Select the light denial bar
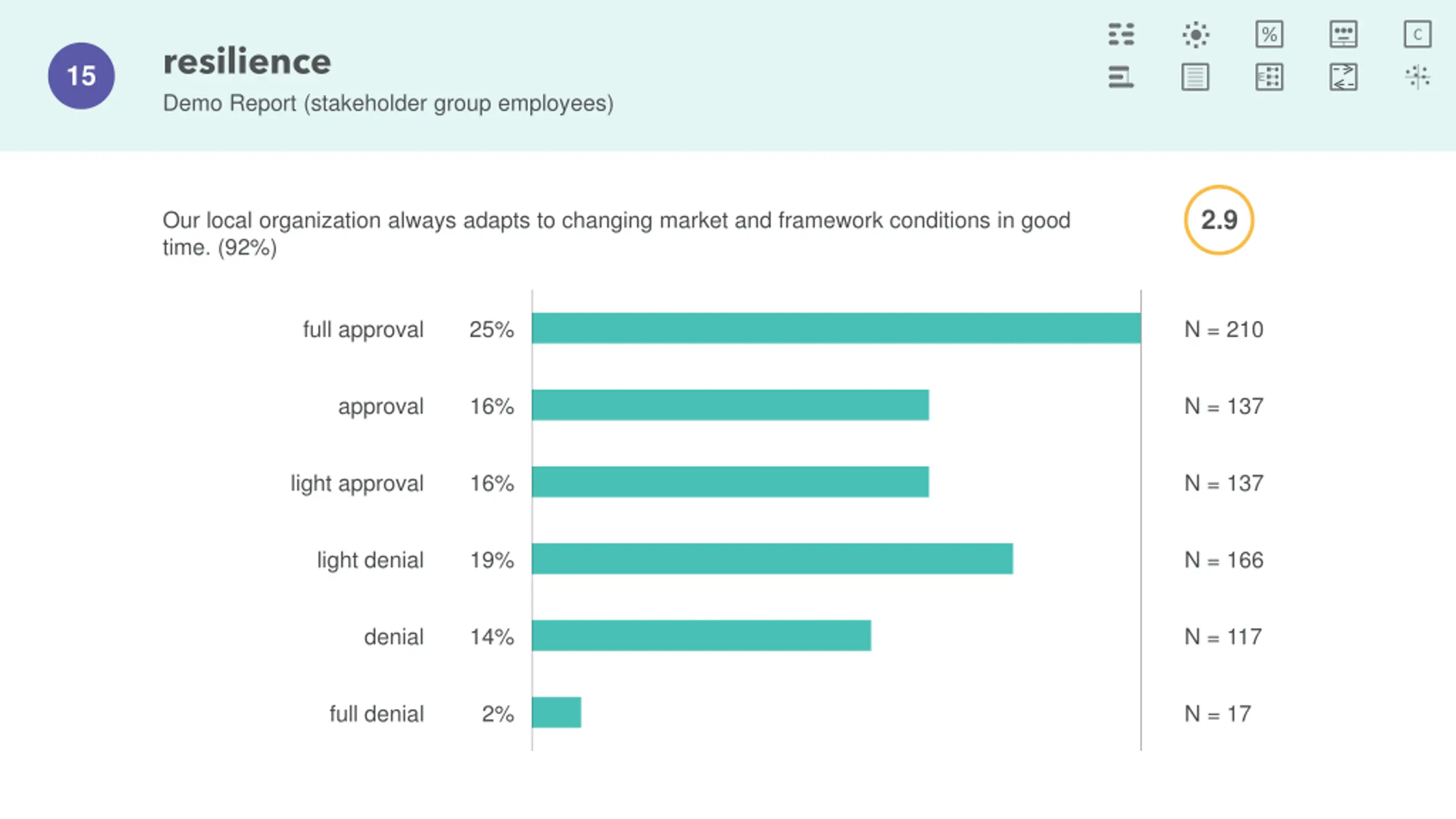This screenshot has width=1456, height=819. click(772, 559)
